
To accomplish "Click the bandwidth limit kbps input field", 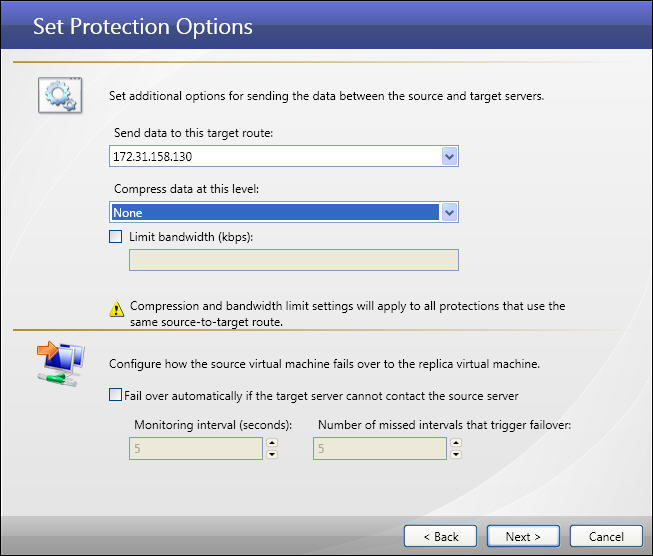I will click(x=294, y=260).
